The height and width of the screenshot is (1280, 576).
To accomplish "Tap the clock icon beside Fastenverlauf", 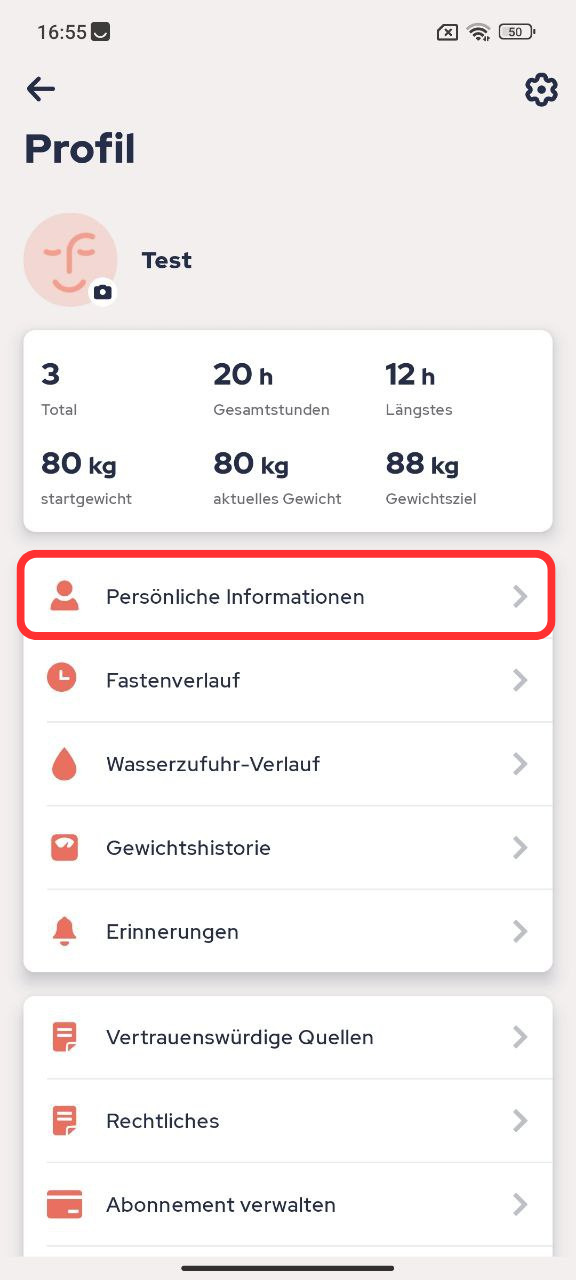I will [x=62, y=679].
